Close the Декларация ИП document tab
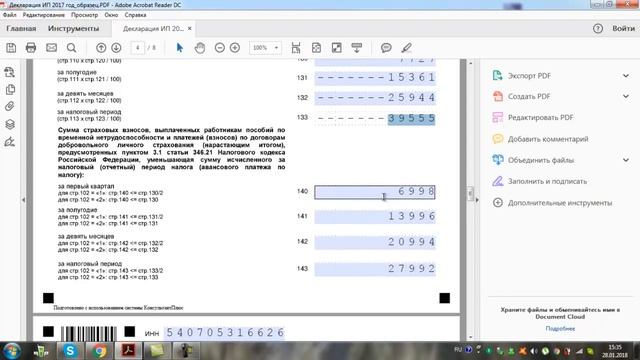This screenshot has height=360, width=640. [x=190, y=29]
